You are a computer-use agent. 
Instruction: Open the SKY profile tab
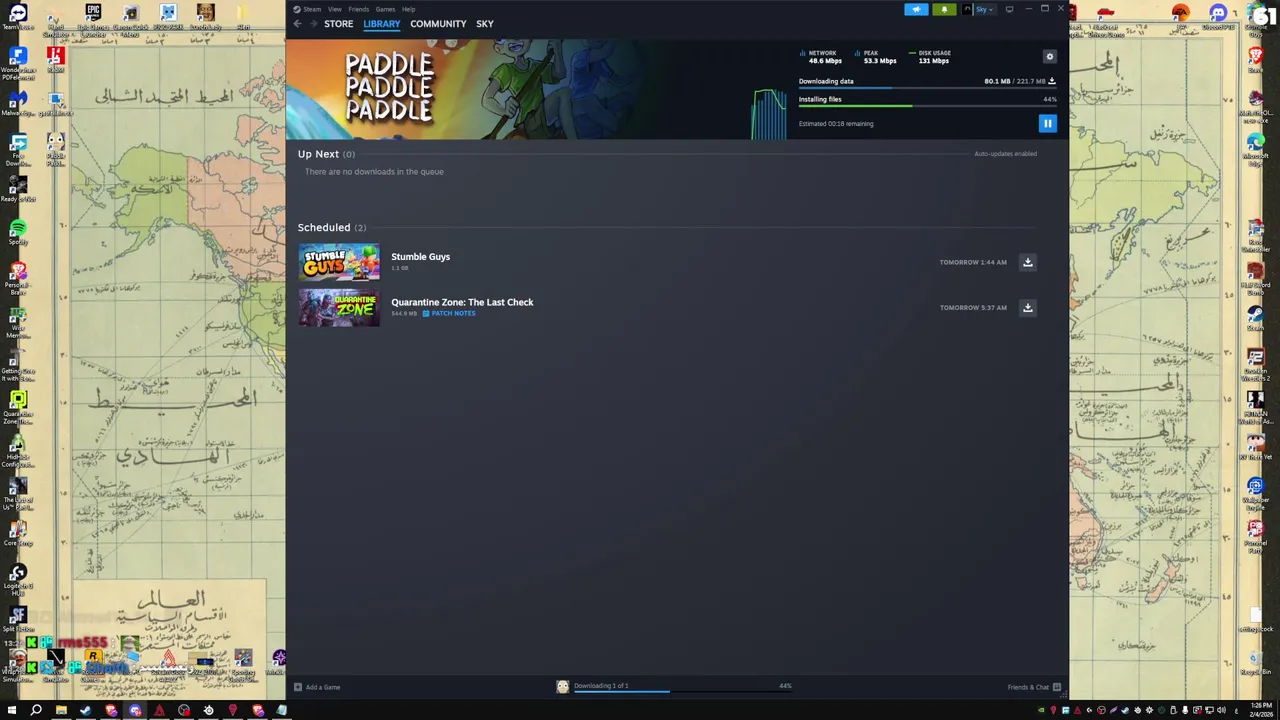pyautogui.click(x=484, y=24)
